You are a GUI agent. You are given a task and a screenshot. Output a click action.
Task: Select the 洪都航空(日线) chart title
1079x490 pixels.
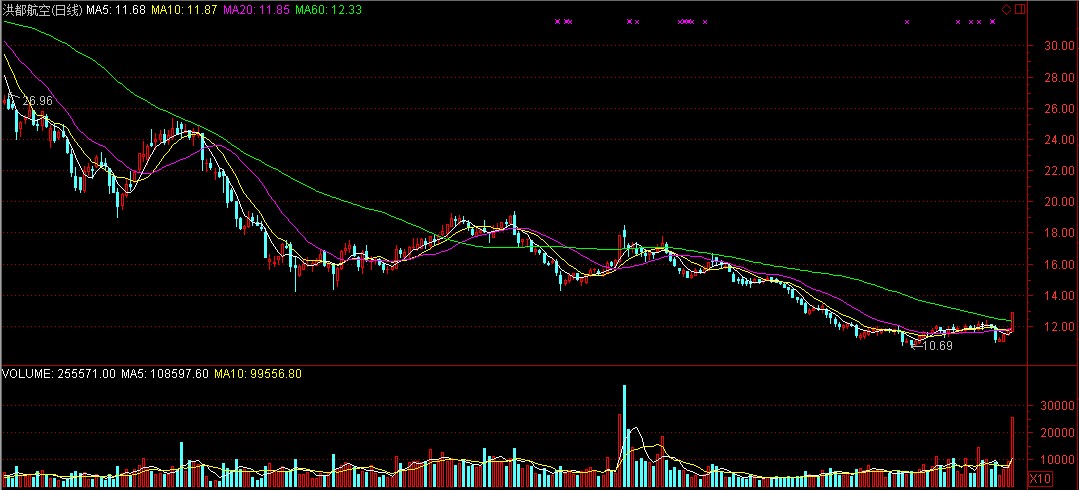pyautogui.click(x=43, y=10)
